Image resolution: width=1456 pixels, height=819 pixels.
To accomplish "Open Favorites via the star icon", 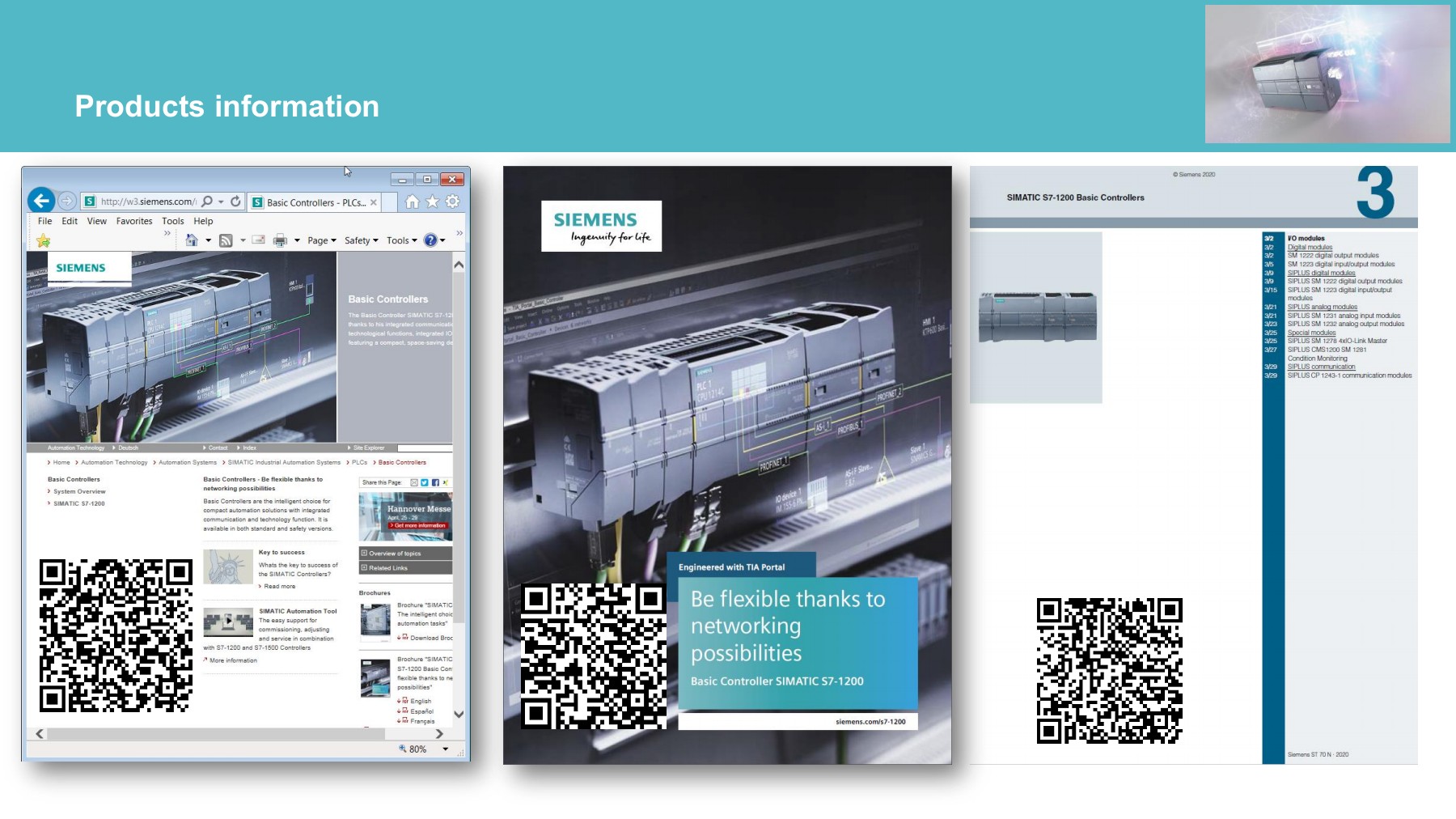I will pos(433,202).
